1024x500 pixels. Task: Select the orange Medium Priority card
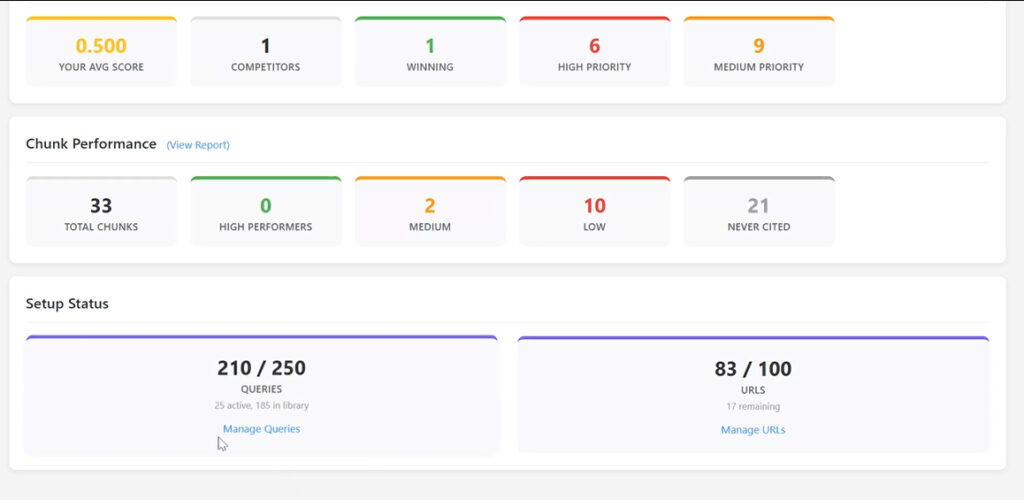pos(758,53)
